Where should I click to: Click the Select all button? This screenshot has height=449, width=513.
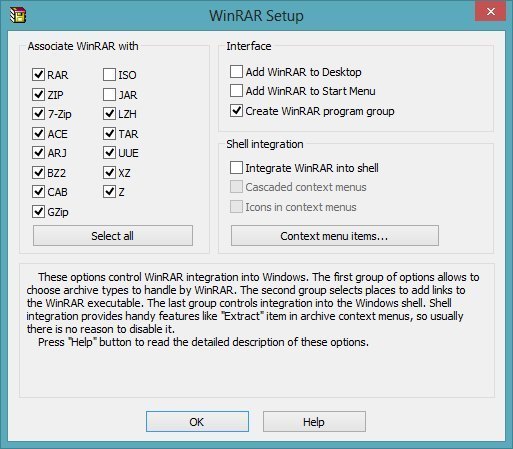pos(113,236)
